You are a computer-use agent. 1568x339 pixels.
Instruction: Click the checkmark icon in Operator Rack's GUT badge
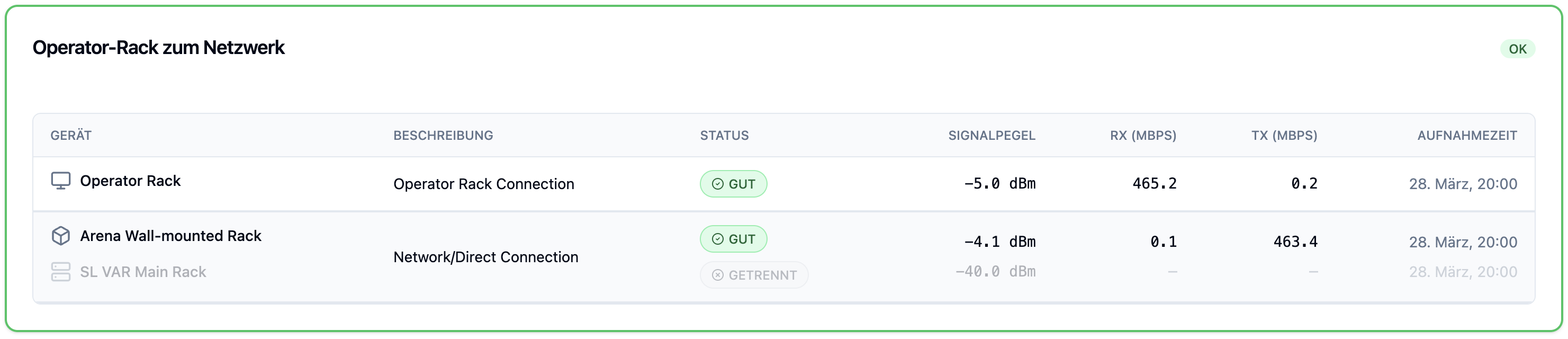(x=718, y=184)
